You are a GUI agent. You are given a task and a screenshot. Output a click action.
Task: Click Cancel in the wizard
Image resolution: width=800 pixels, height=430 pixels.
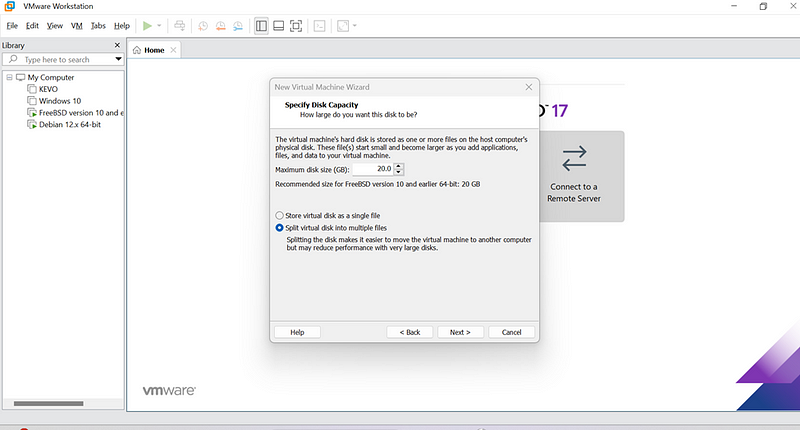[x=511, y=332]
